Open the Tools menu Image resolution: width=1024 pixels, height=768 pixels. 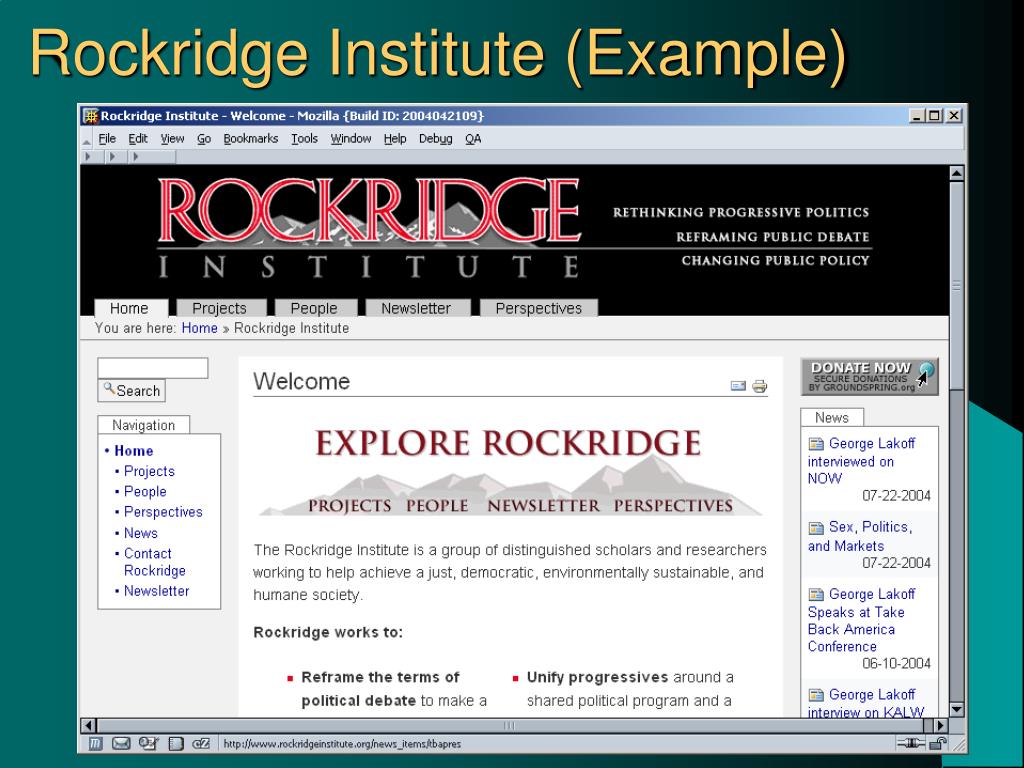coord(304,139)
